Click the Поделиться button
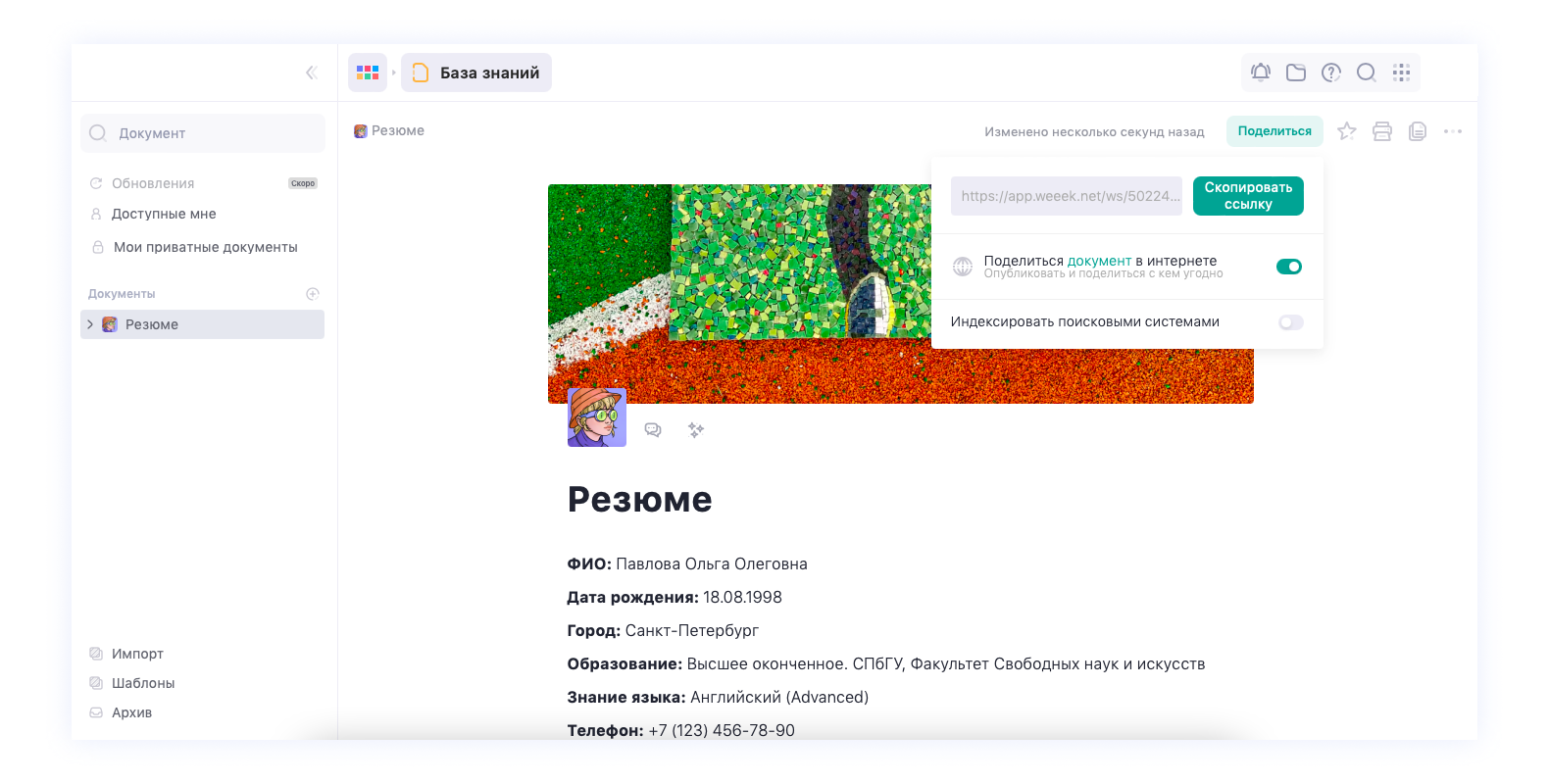Screen dimensions: 1549x784 point(1274,131)
